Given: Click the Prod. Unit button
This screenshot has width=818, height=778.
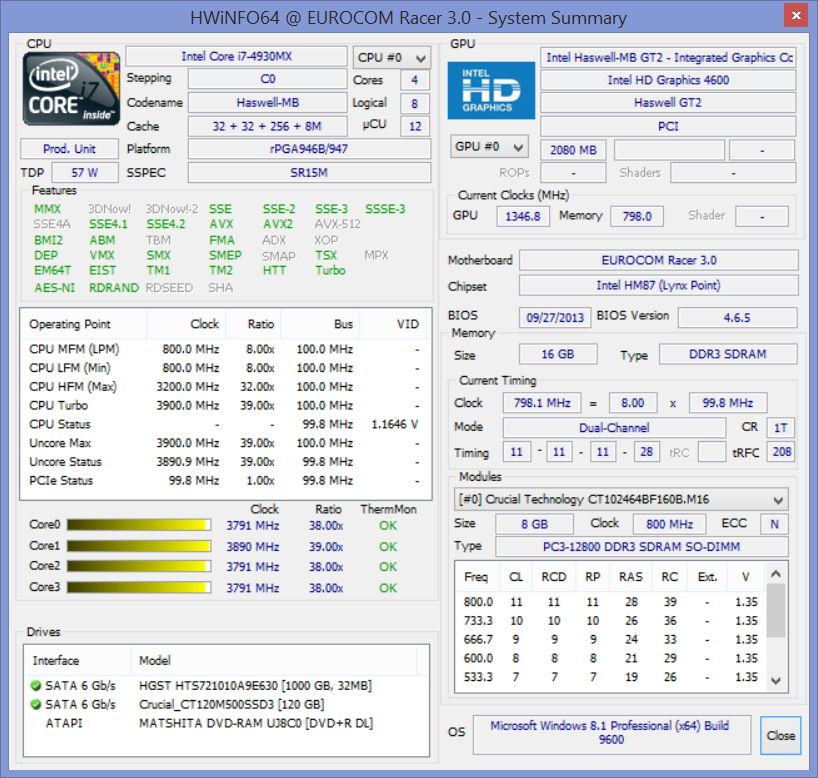Looking at the screenshot, I should tap(69, 149).
